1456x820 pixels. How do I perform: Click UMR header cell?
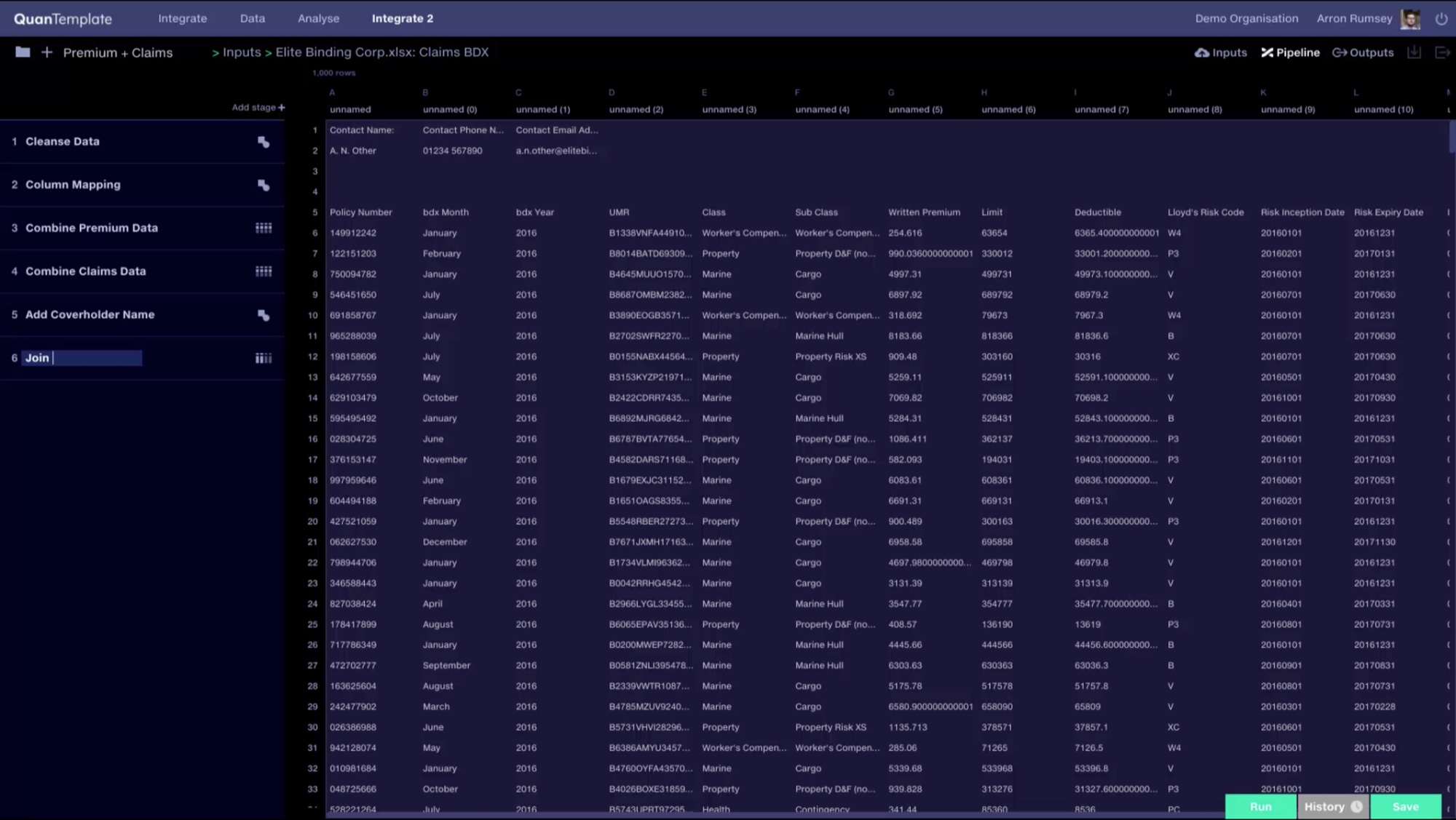619,212
